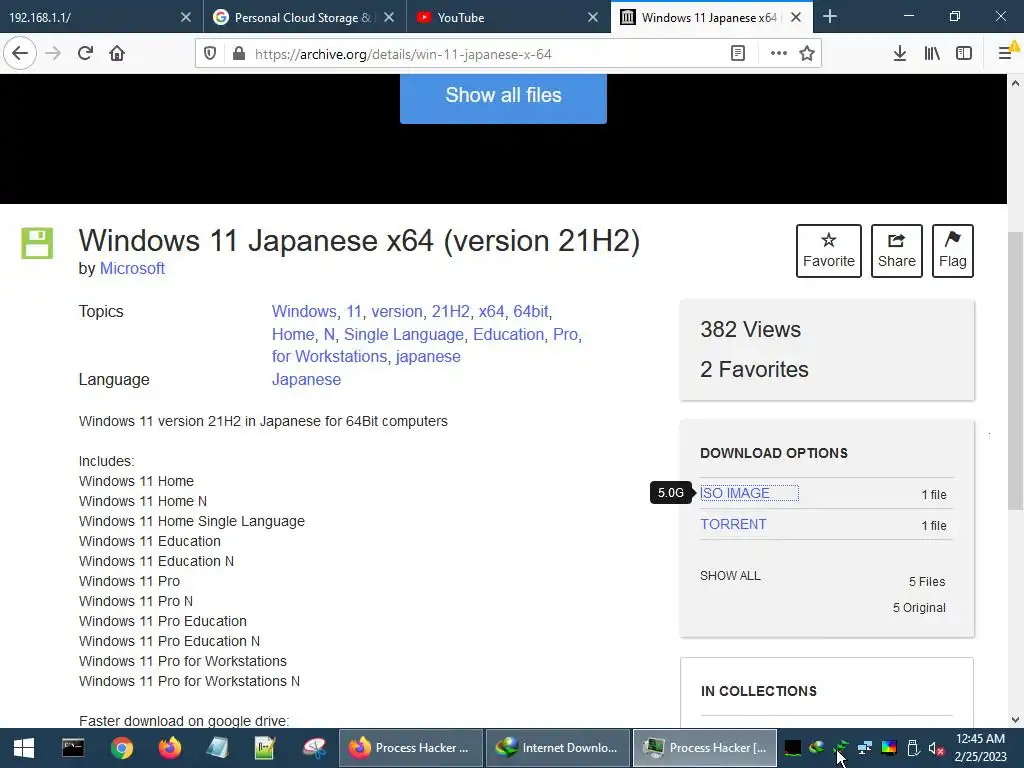Open the Education topic link

click(x=508, y=334)
